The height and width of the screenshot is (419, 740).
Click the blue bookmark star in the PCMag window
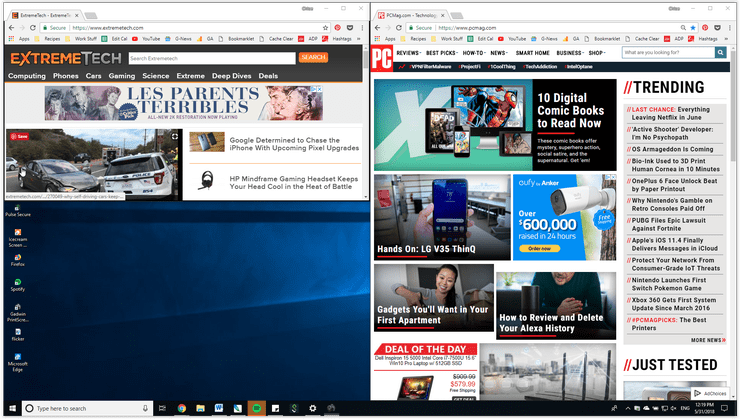tap(693, 28)
